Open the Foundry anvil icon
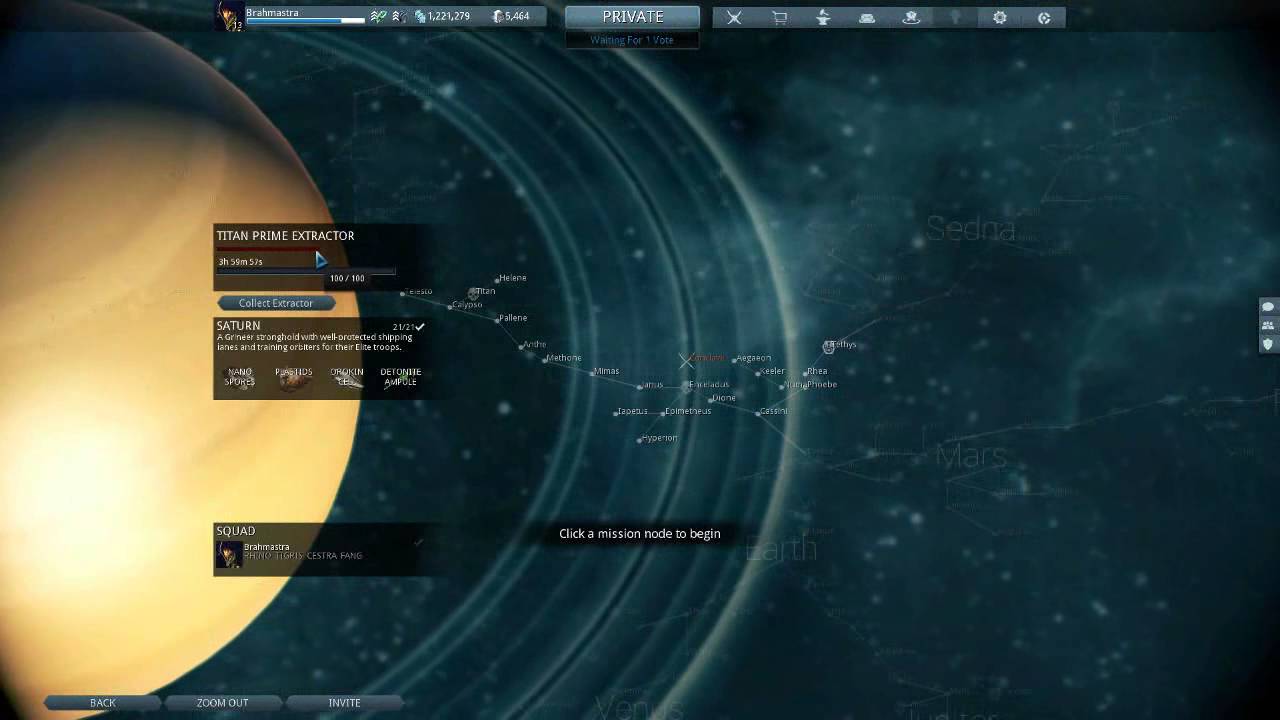The height and width of the screenshot is (720, 1280). pyautogui.click(x=823, y=17)
